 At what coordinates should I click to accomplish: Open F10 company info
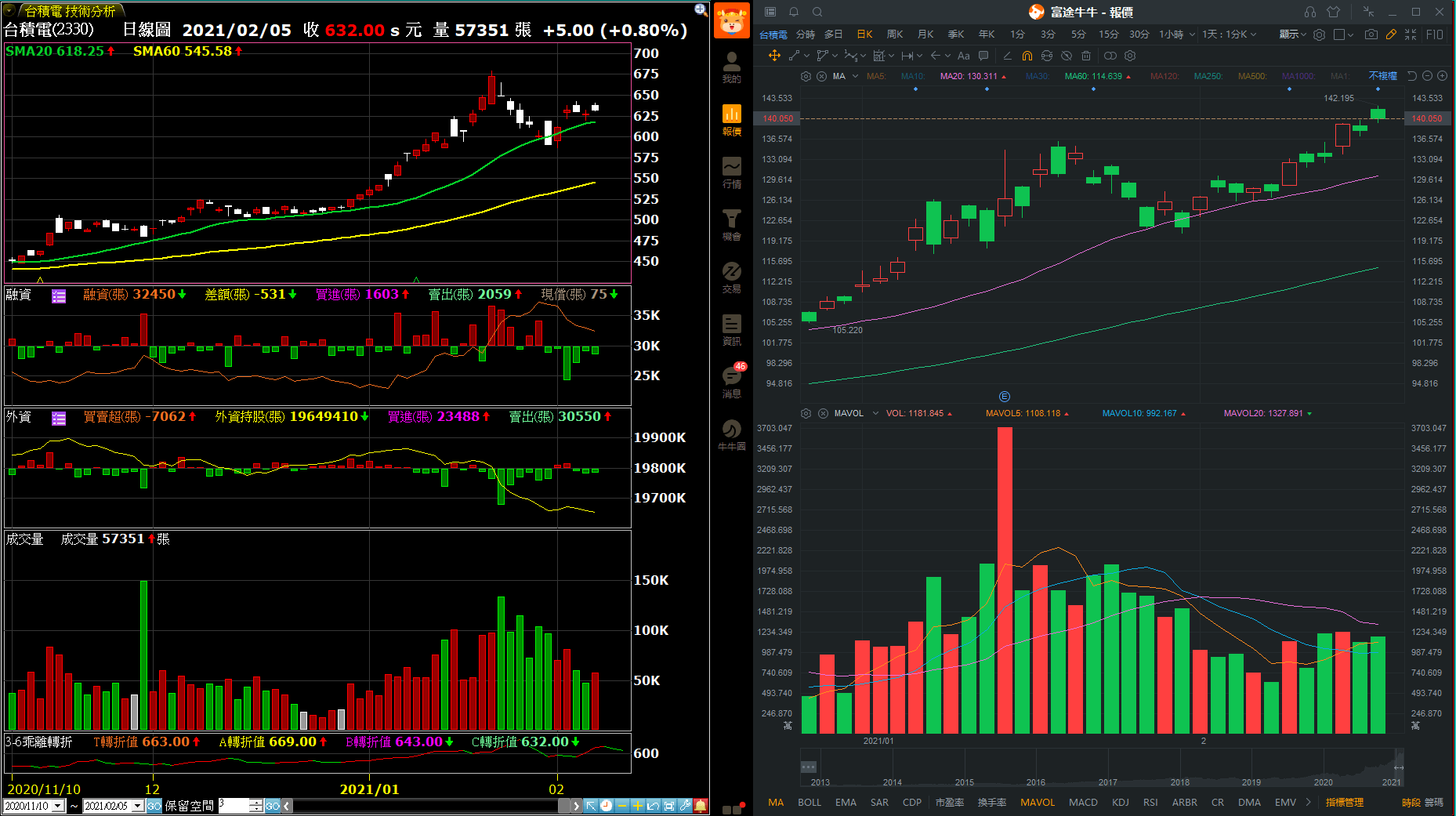click(1435, 34)
